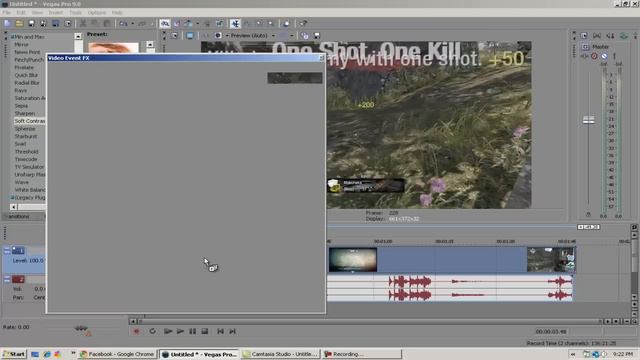
Task: Open the File menu
Action: click(7, 13)
